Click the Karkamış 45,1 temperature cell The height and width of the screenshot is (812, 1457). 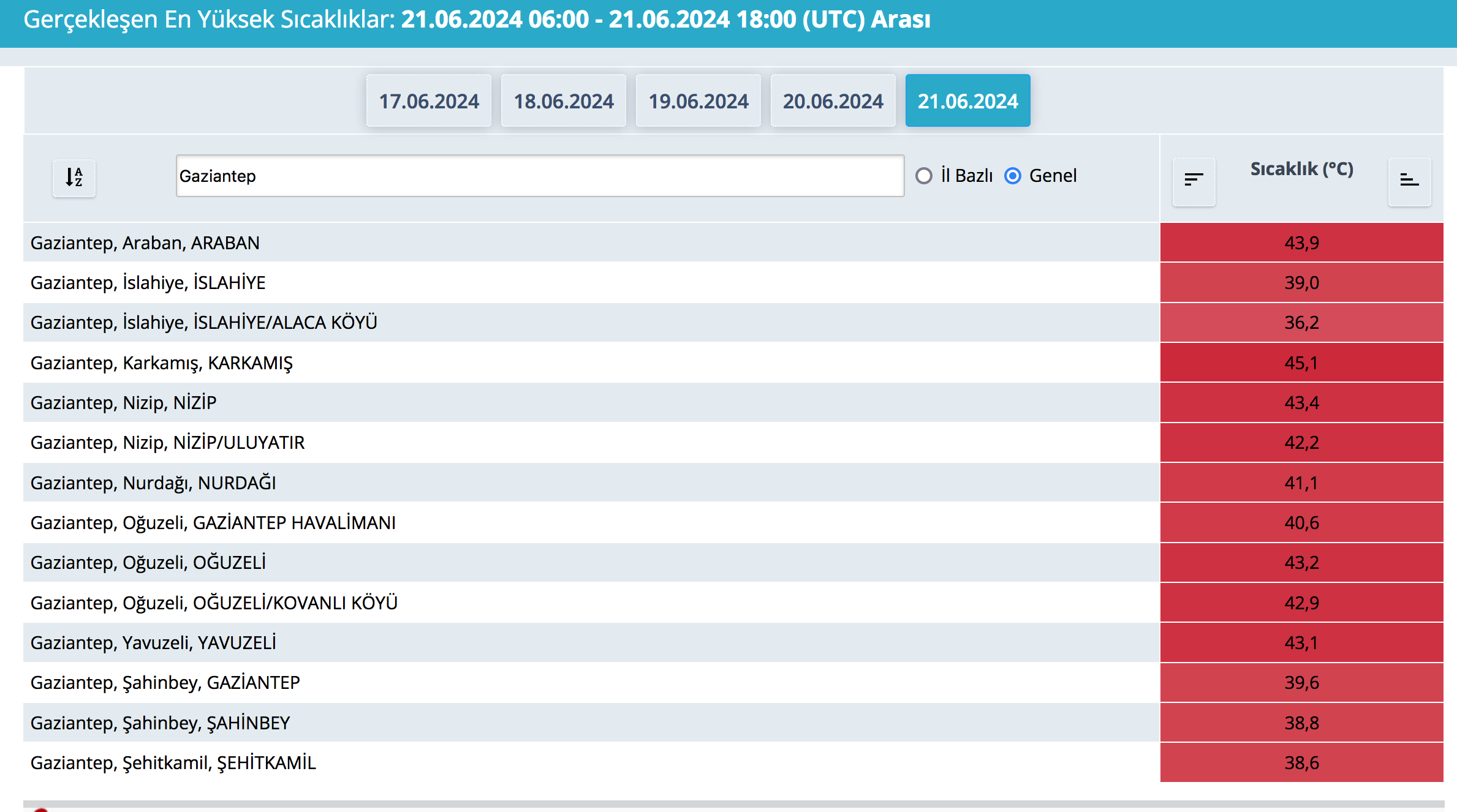1301,363
